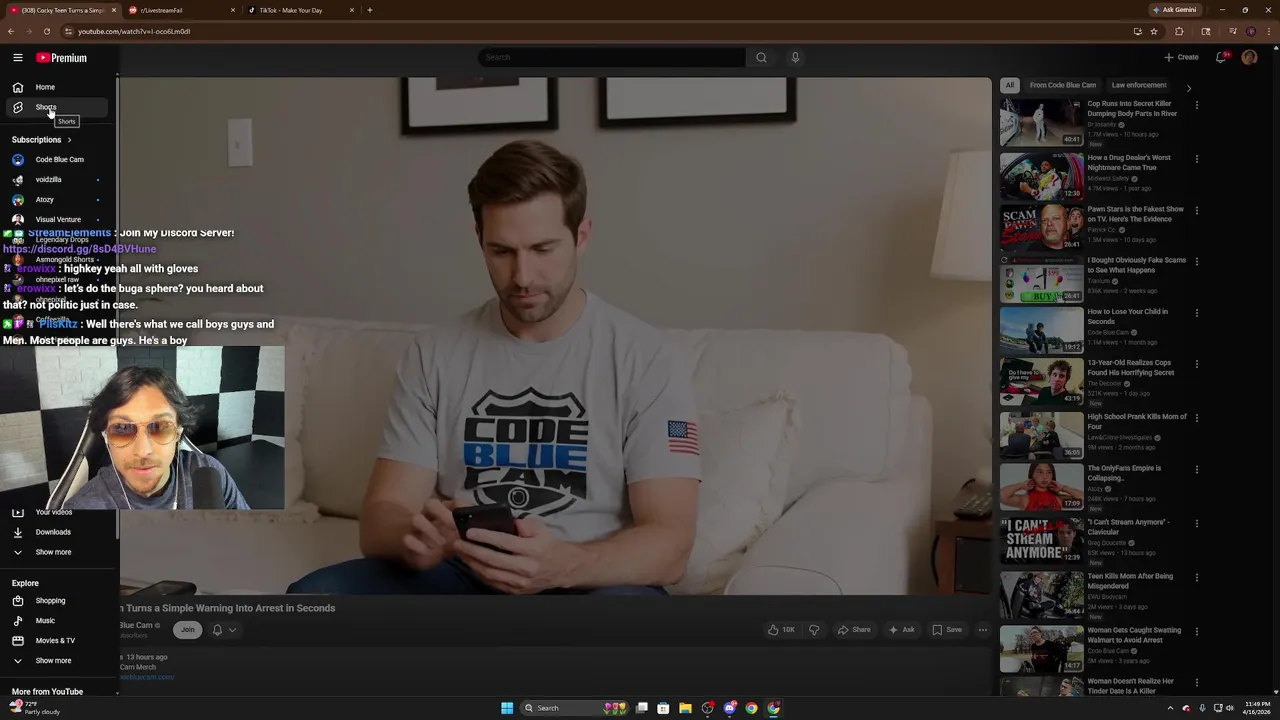Click the install/cast icon in the address bar

[1138, 31]
